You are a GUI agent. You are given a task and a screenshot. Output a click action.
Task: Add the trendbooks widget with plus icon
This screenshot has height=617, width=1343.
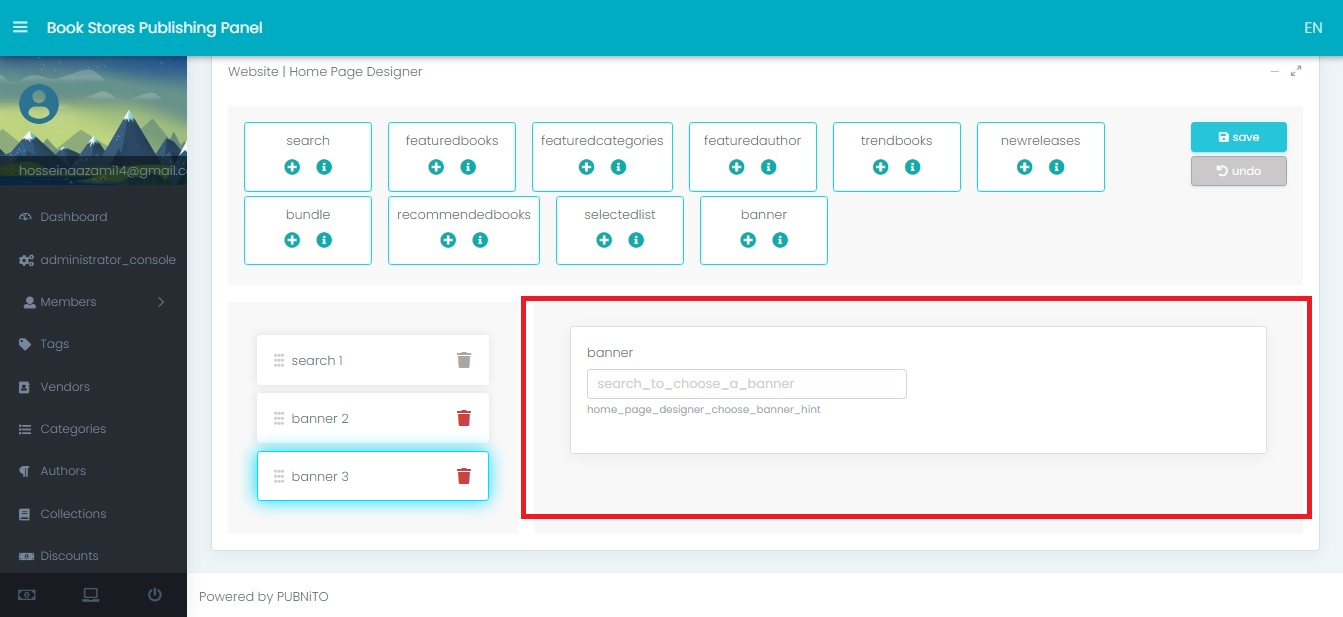click(x=880, y=167)
